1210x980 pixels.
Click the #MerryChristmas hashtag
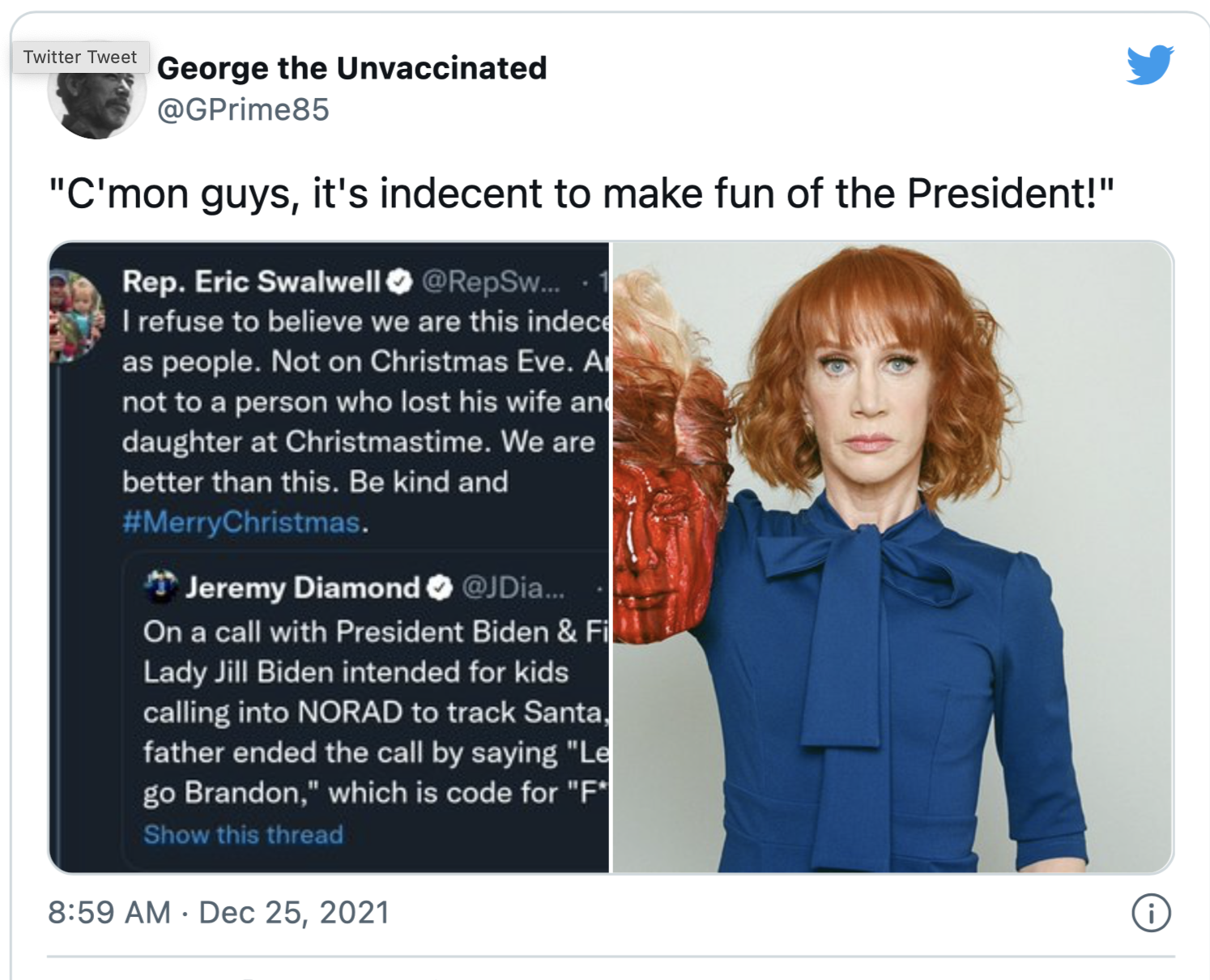click(241, 522)
